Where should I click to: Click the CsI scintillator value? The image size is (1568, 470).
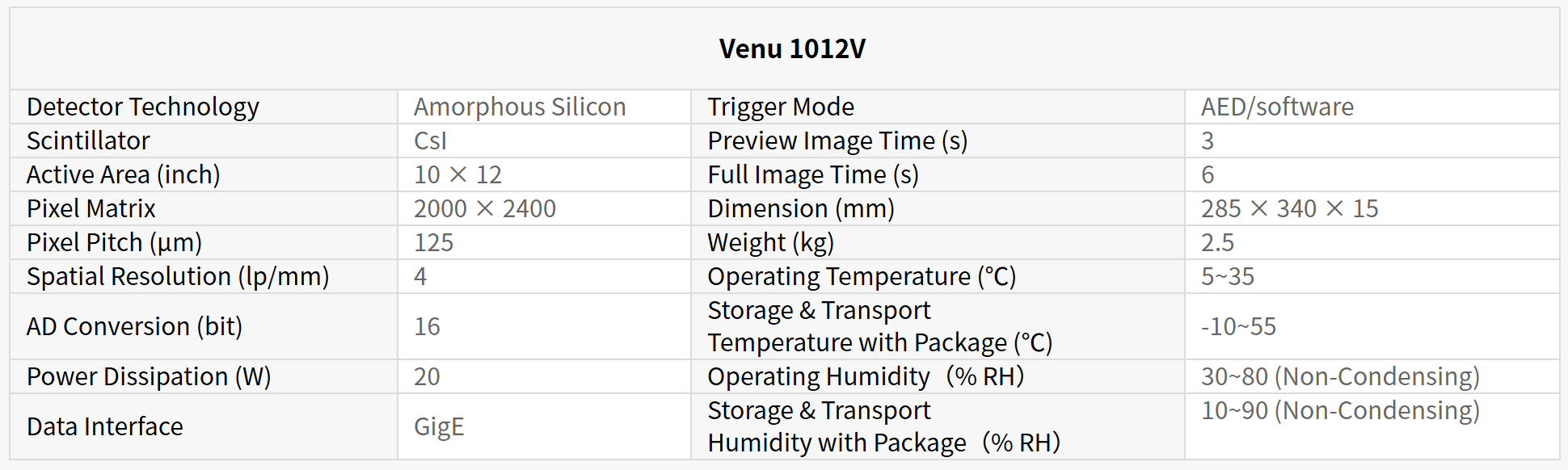point(430,141)
